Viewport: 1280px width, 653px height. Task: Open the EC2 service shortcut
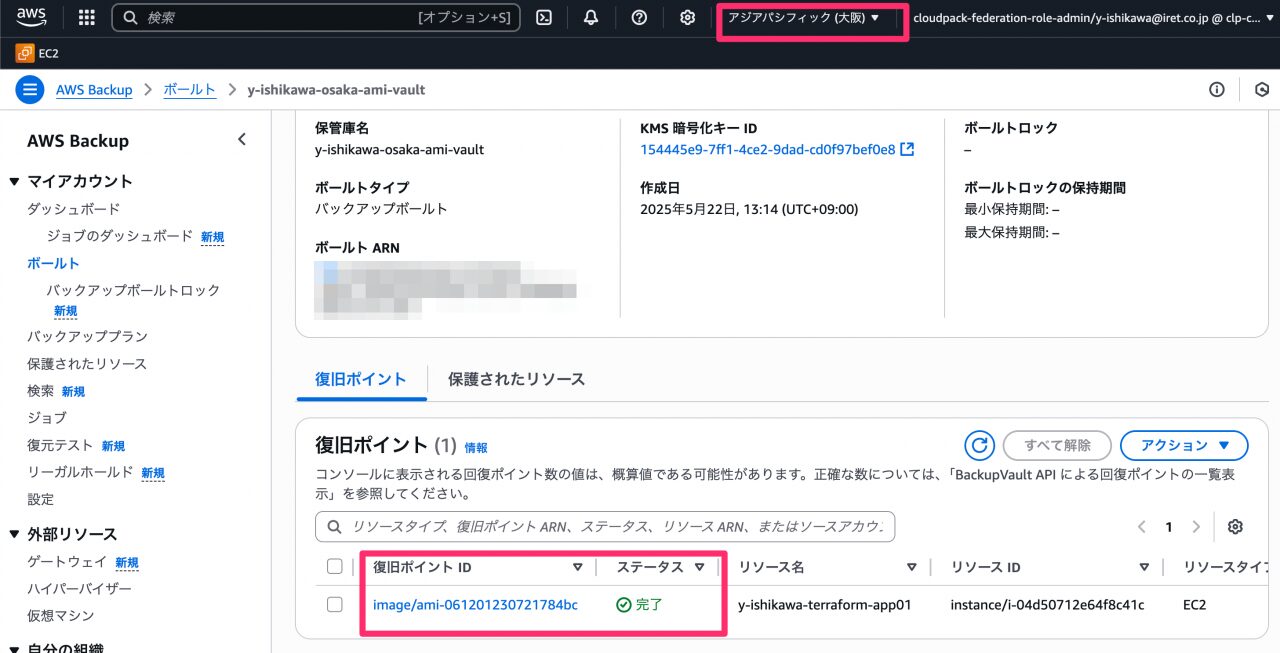(x=37, y=53)
